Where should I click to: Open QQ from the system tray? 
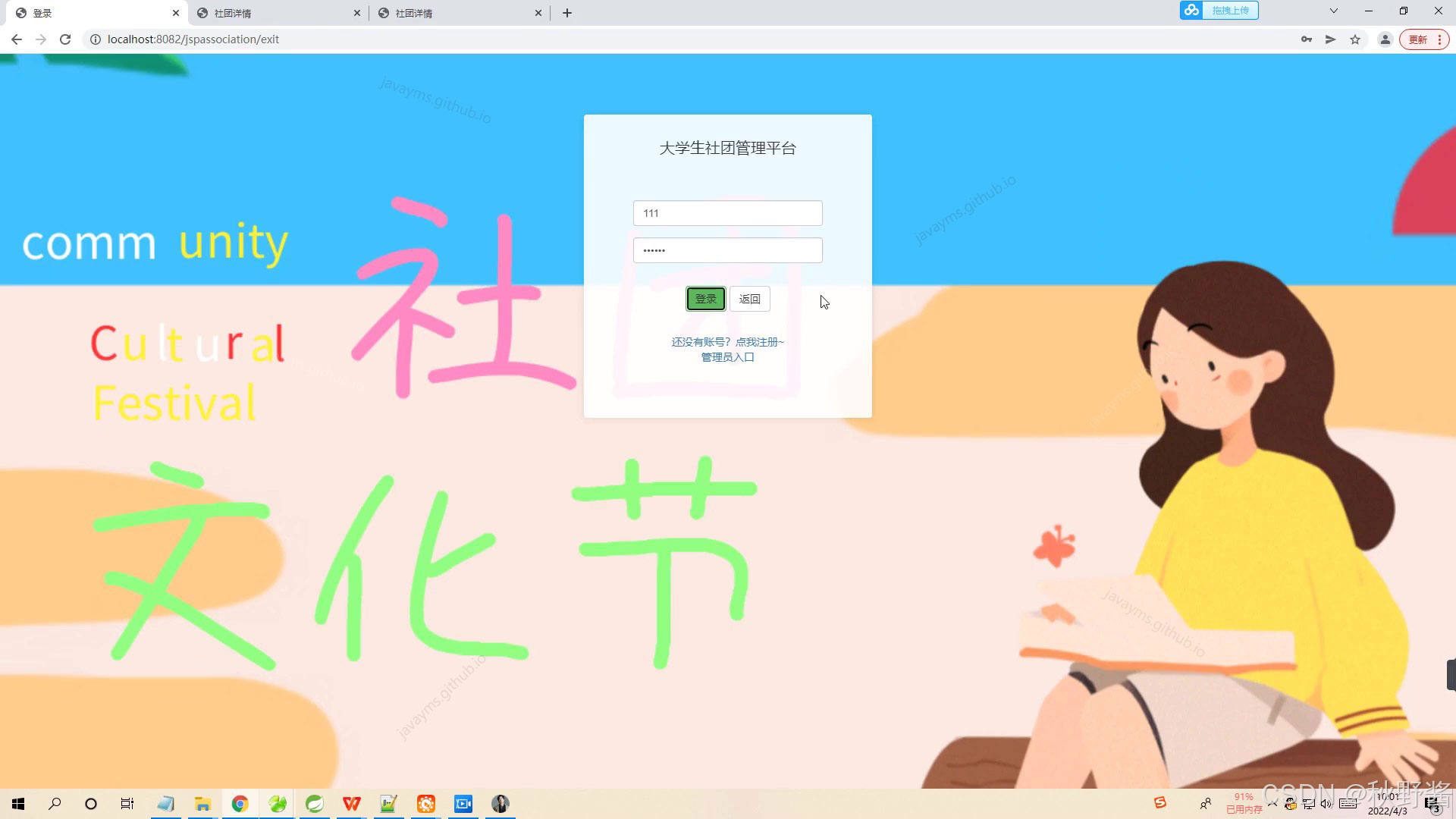pyautogui.click(x=1291, y=804)
